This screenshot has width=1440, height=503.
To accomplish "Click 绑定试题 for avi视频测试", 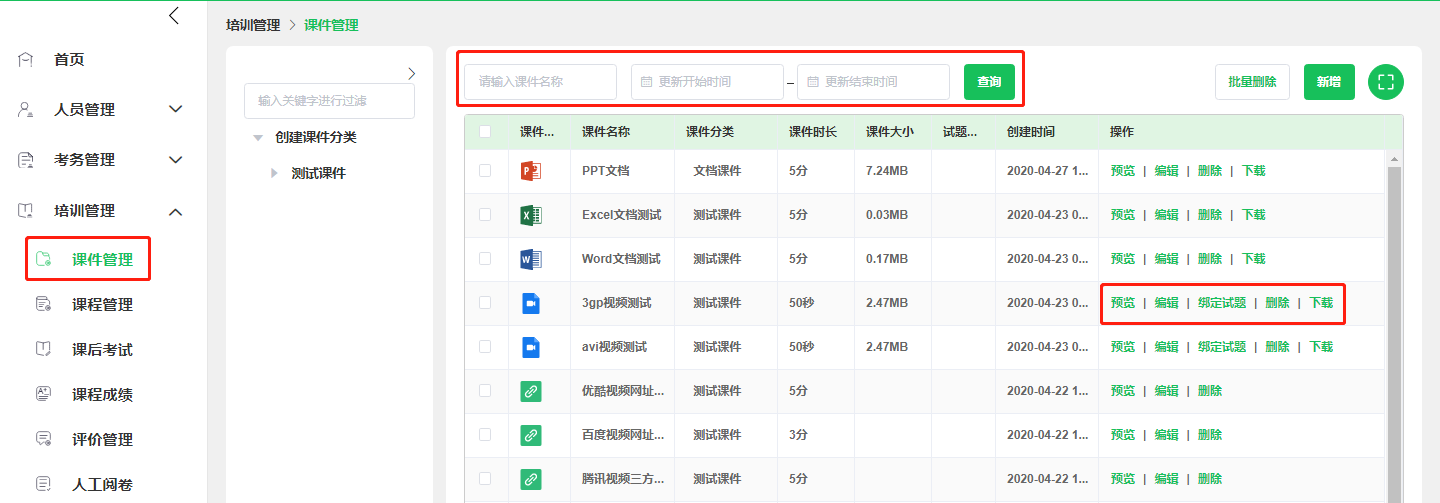I will pyautogui.click(x=1222, y=347).
